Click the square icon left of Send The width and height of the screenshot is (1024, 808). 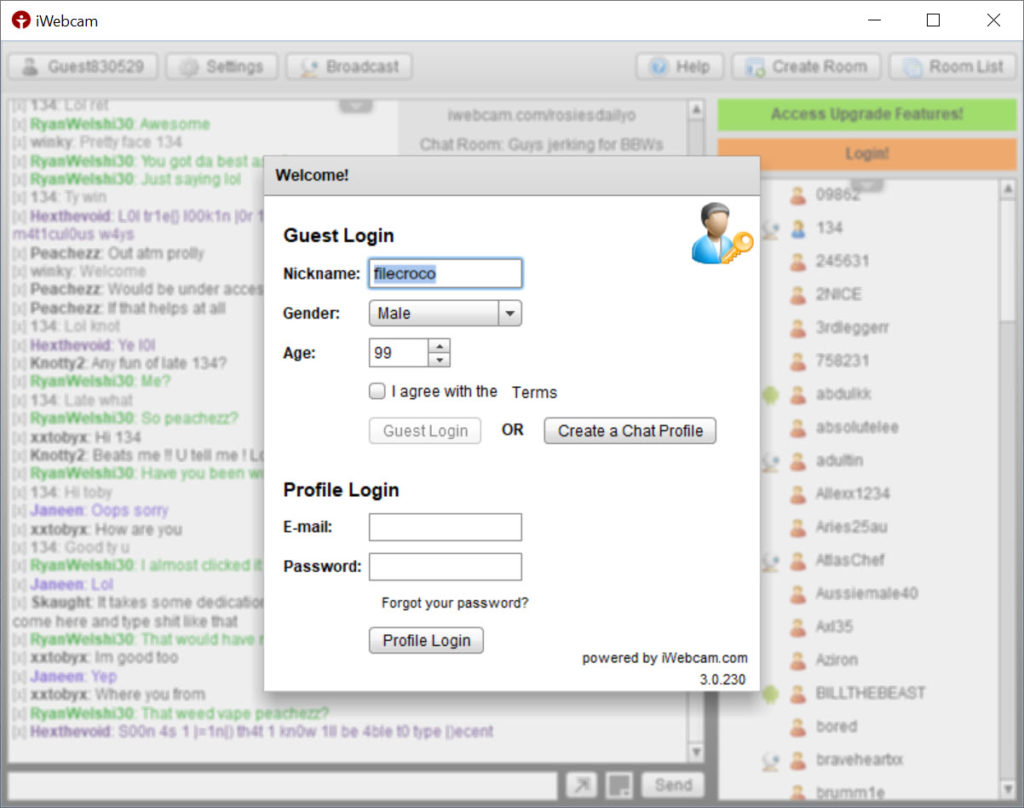tap(619, 785)
